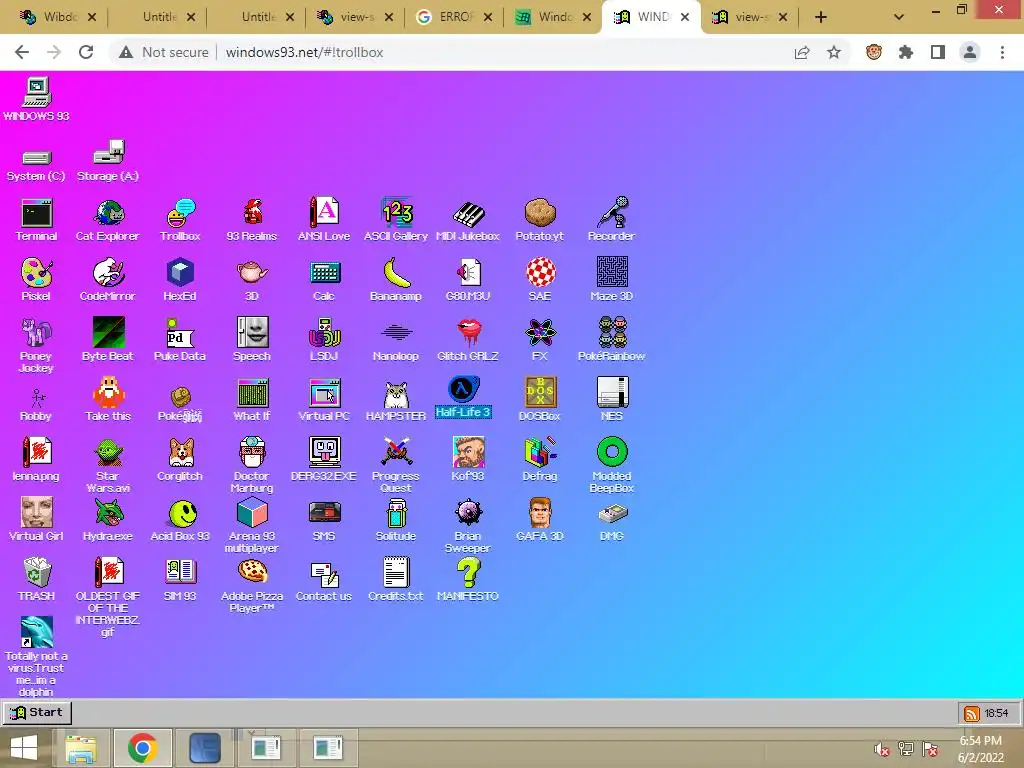This screenshot has height=768, width=1024.
Task: Open CodeMirror editor icon
Action: pos(108,280)
